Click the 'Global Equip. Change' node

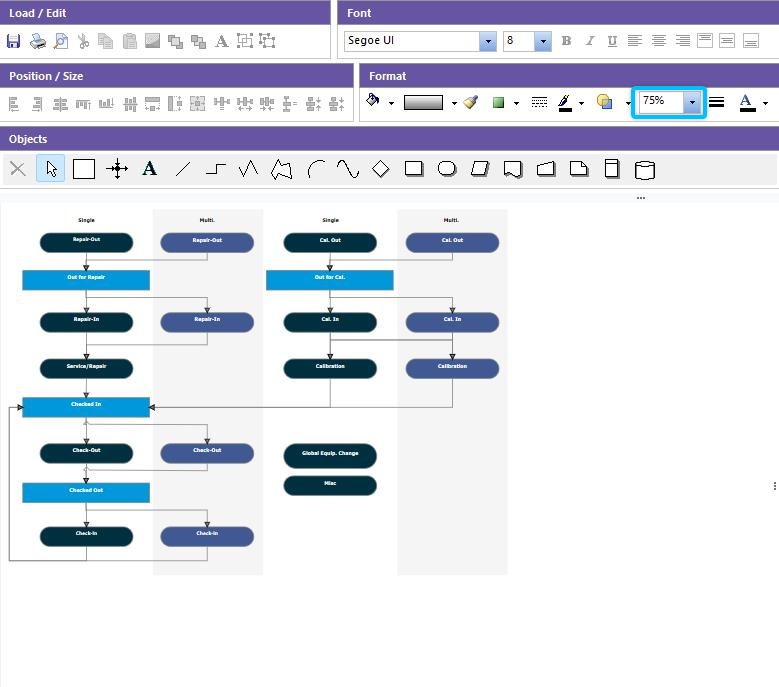pos(330,455)
